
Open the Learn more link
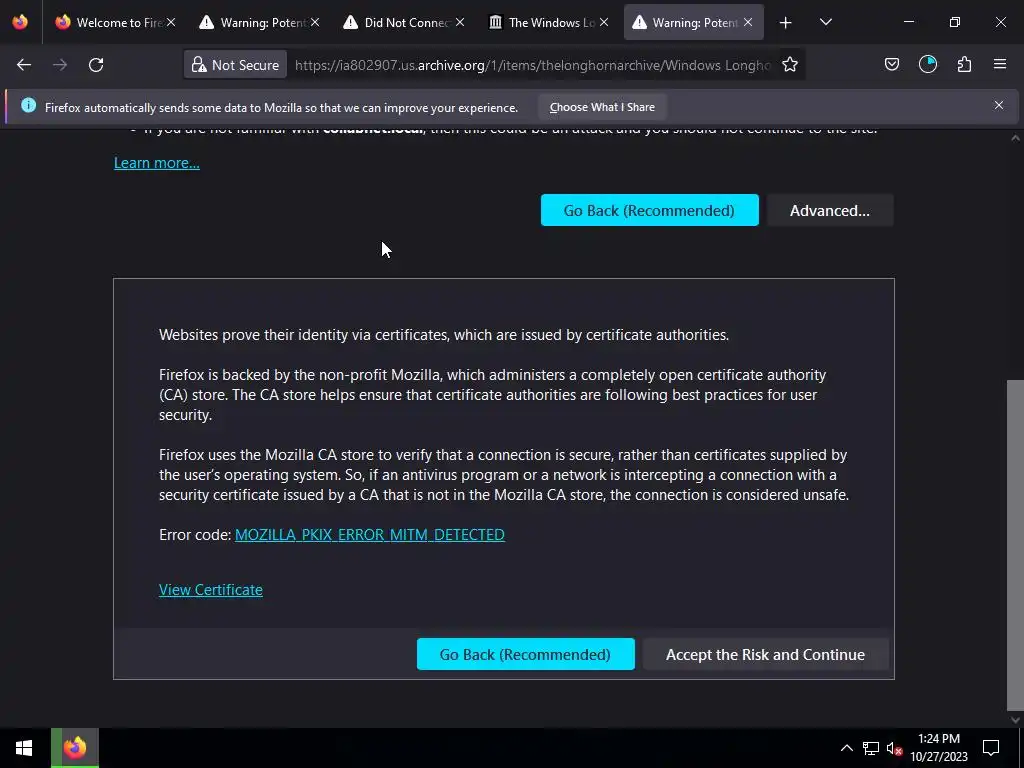(157, 163)
